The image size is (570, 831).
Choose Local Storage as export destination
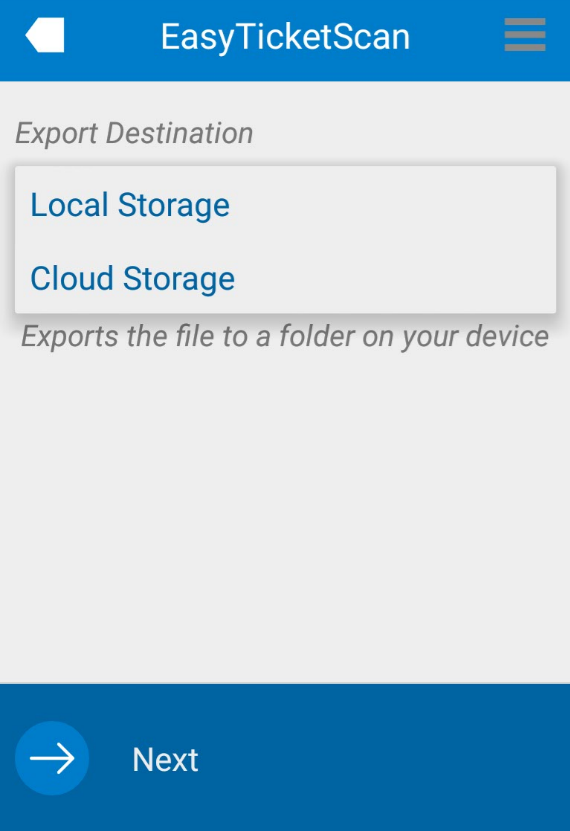[x=286, y=205]
